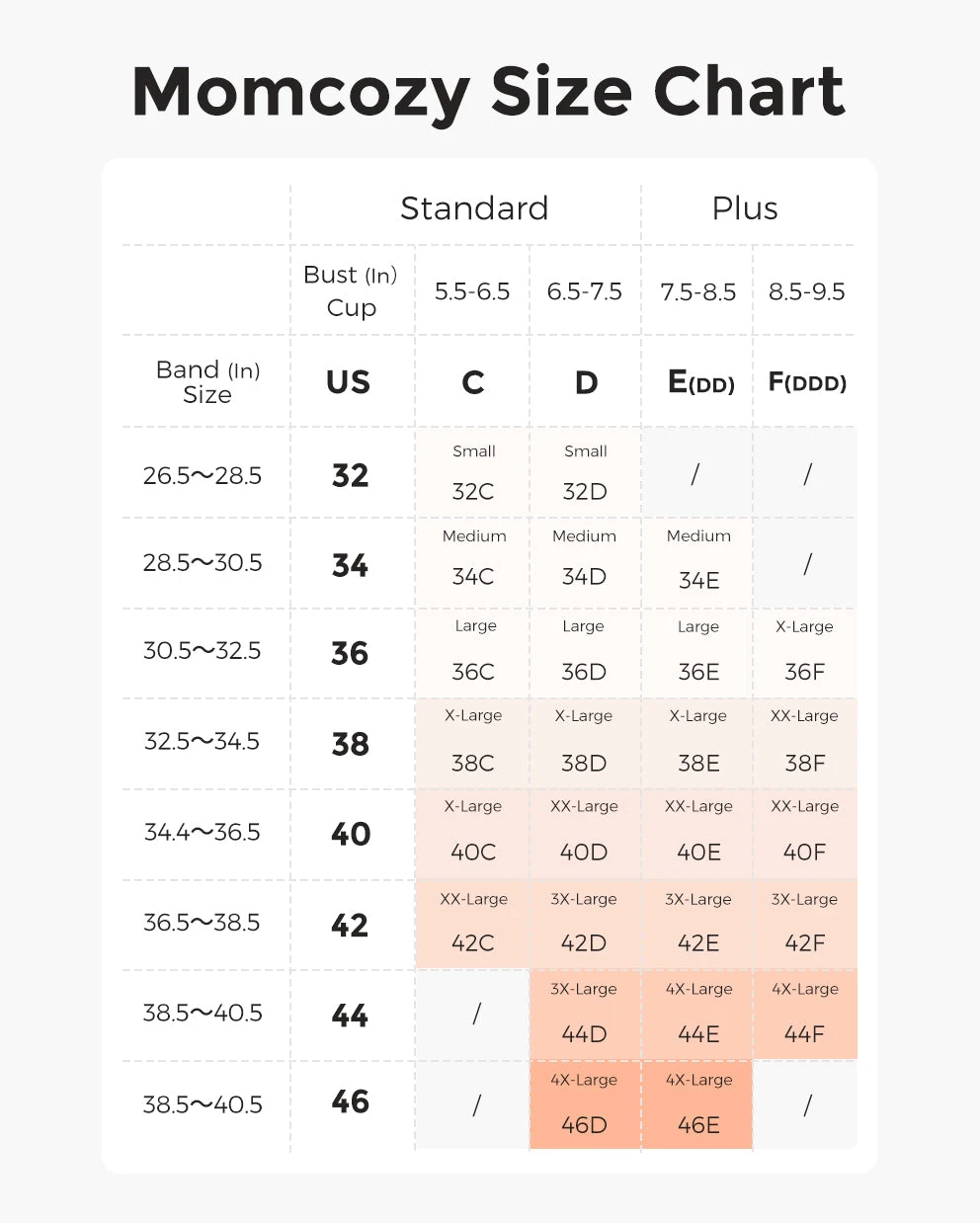This screenshot has width=980, height=1223.
Task: Click the Momcozy Size Chart title
Action: [x=489, y=92]
